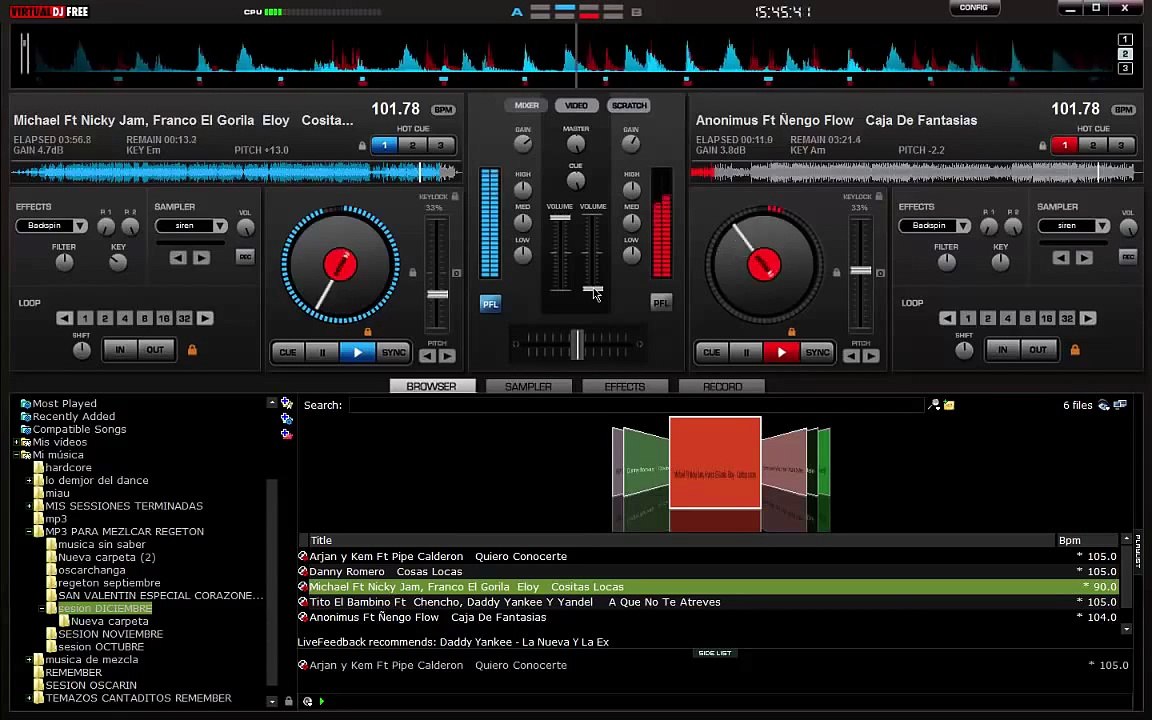Open left deck Backspin effect dropdown
The height and width of the screenshot is (720, 1152).
point(79,226)
